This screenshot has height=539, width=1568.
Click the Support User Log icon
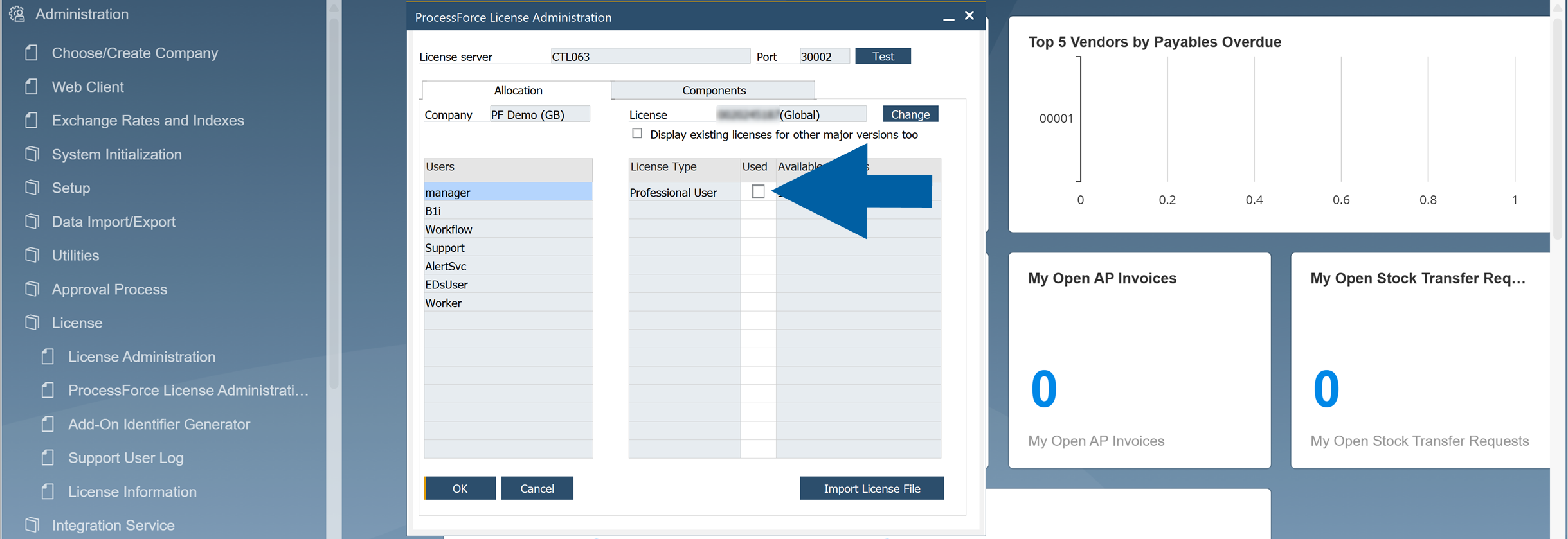point(48,457)
